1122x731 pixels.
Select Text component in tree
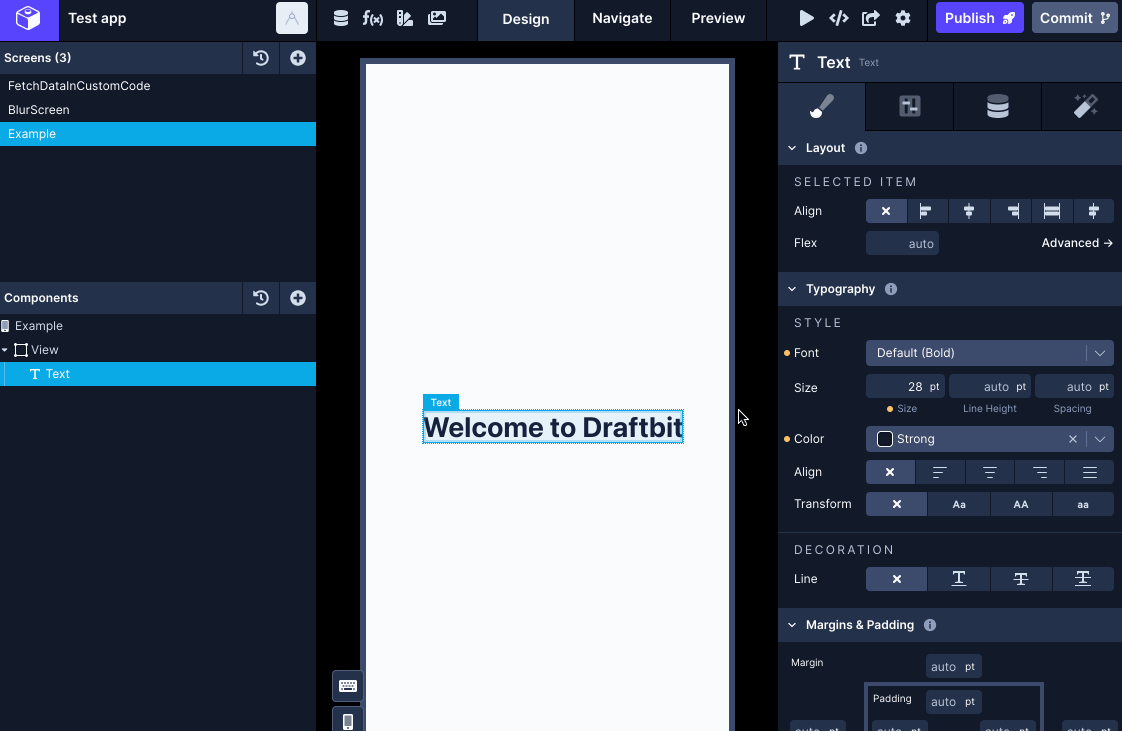pos(157,374)
